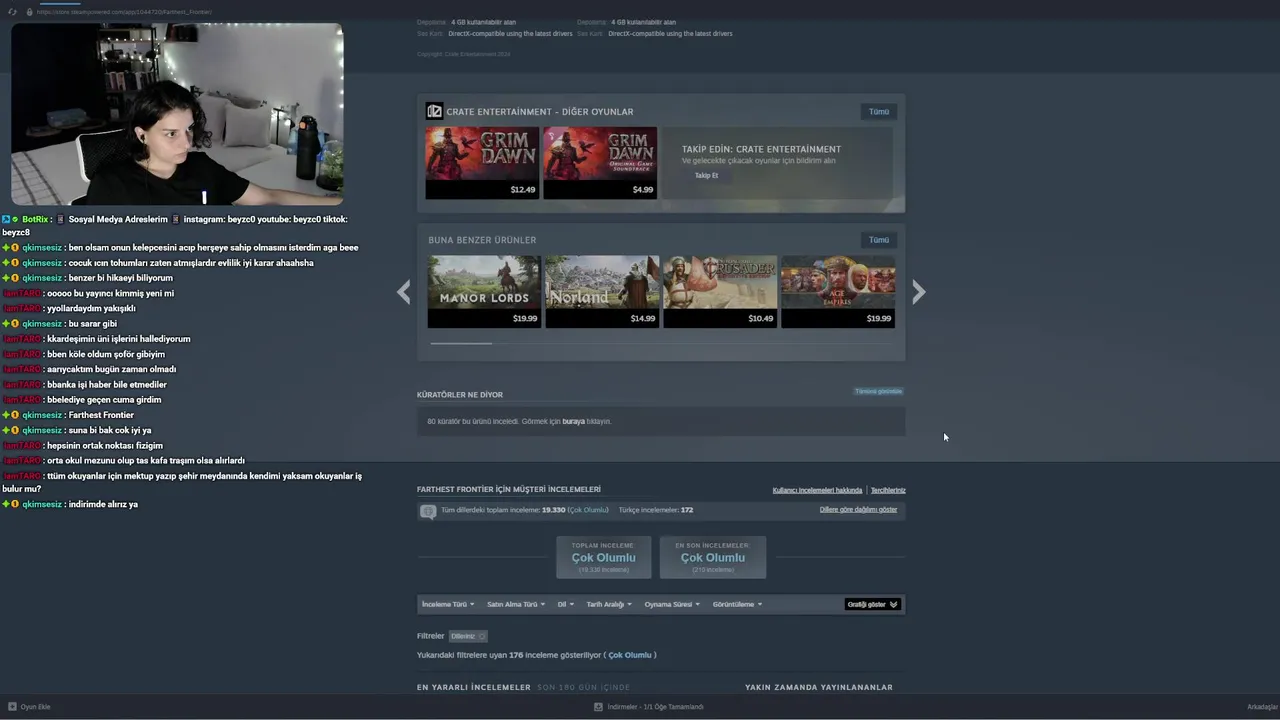
Task: Click the lock icon before the store URL
Action: (29, 12)
